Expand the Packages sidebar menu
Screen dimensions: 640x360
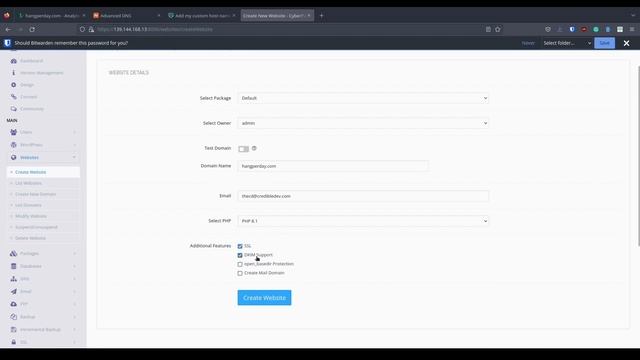pyautogui.click(x=74, y=253)
